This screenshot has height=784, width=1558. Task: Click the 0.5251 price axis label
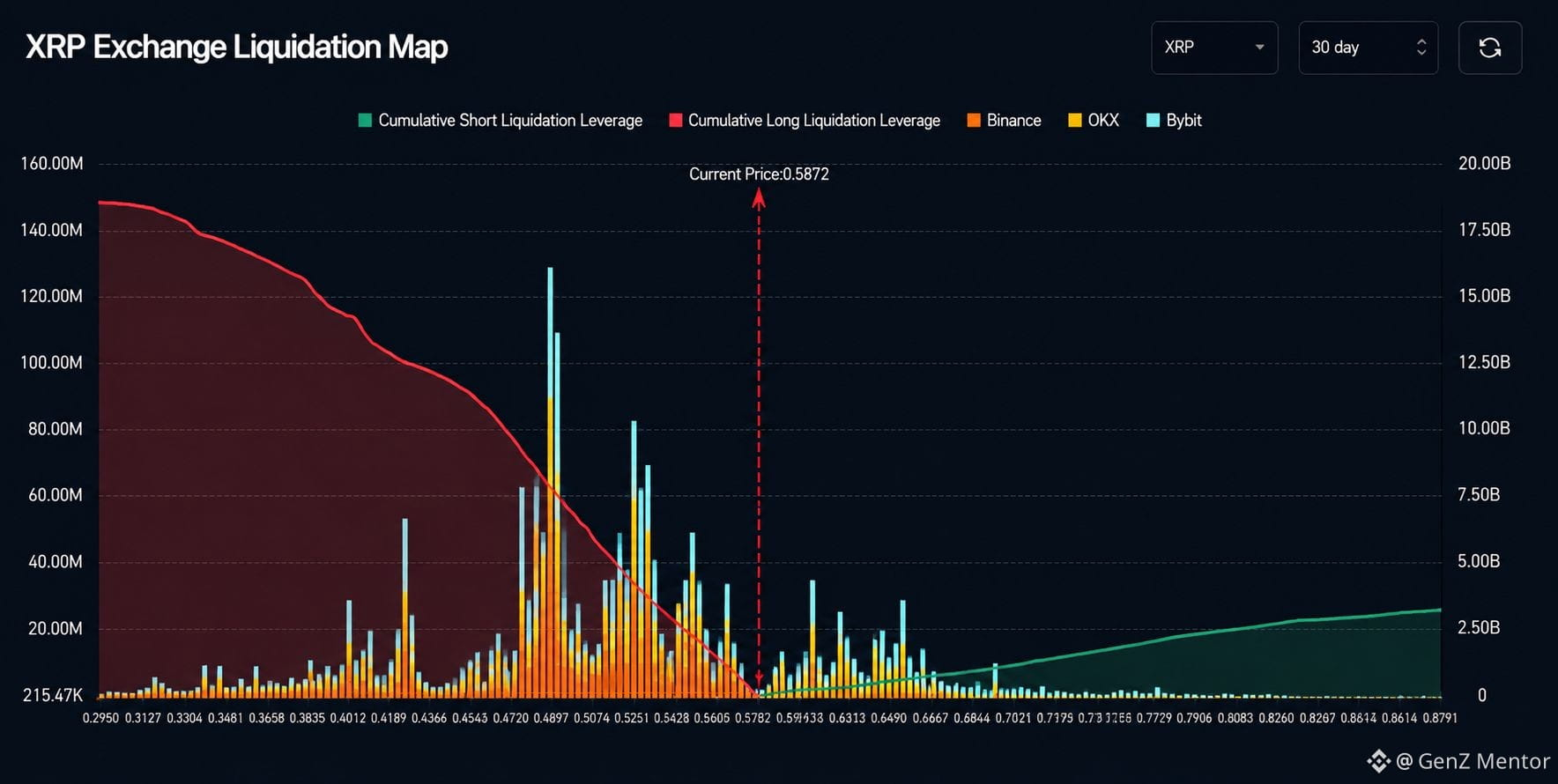click(x=633, y=718)
